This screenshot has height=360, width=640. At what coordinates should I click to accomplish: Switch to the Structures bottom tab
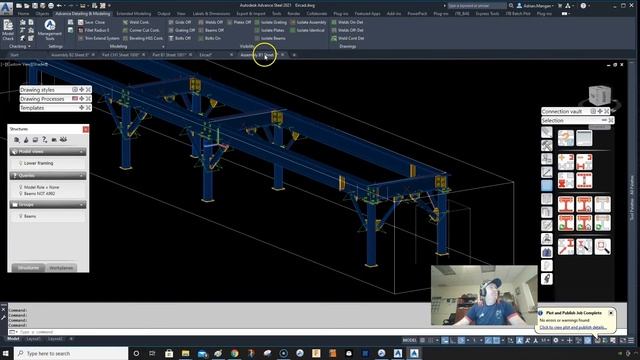[x=28, y=268]
